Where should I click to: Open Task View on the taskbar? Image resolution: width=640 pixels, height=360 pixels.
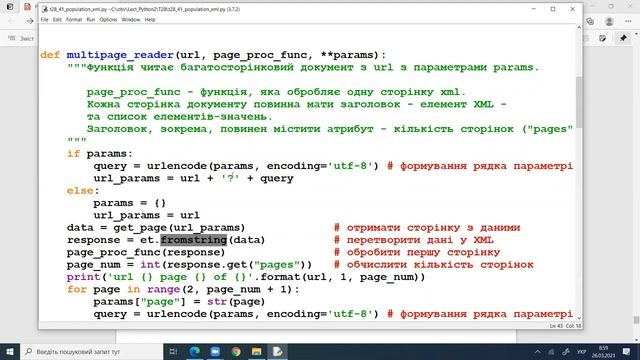tap(173, 351)
